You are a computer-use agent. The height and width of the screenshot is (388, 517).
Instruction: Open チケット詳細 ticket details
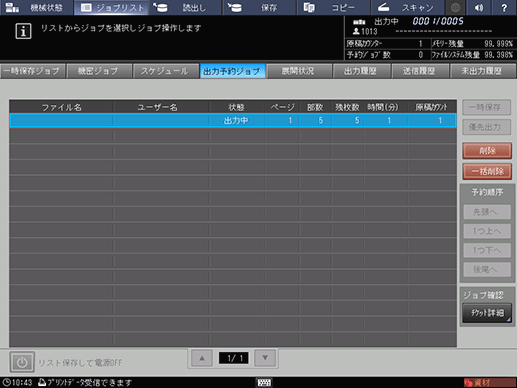pos(487,313)
